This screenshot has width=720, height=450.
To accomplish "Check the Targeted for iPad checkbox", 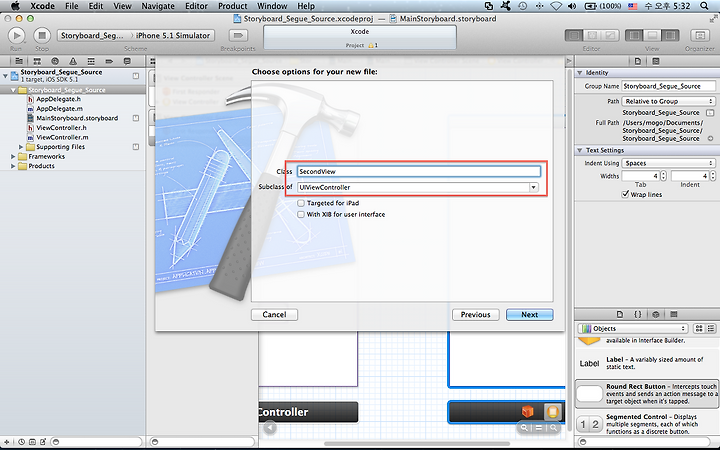I will [301, 203].
